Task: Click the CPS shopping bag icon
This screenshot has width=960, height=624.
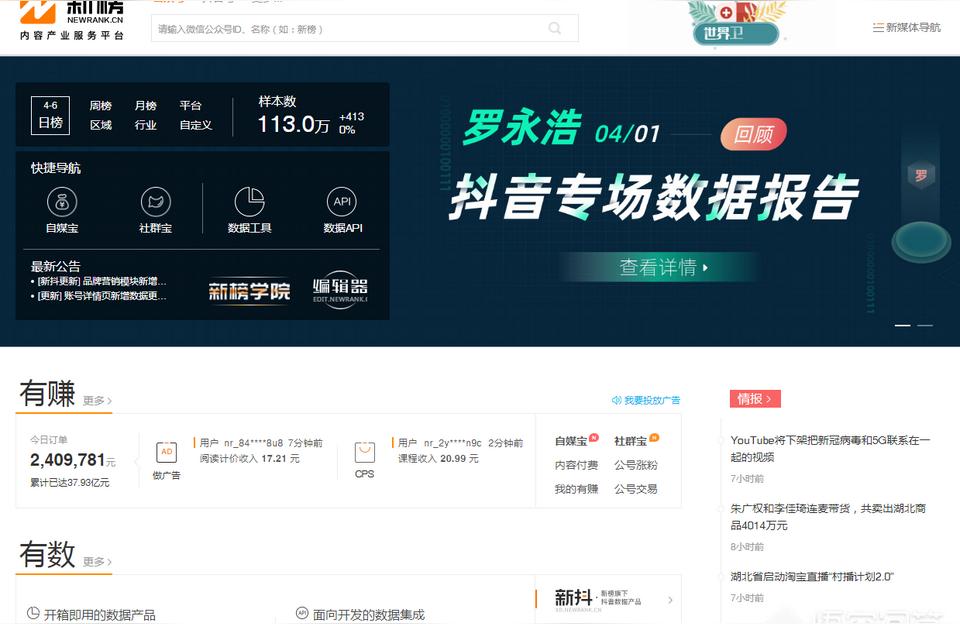Action: click(365, 453)
